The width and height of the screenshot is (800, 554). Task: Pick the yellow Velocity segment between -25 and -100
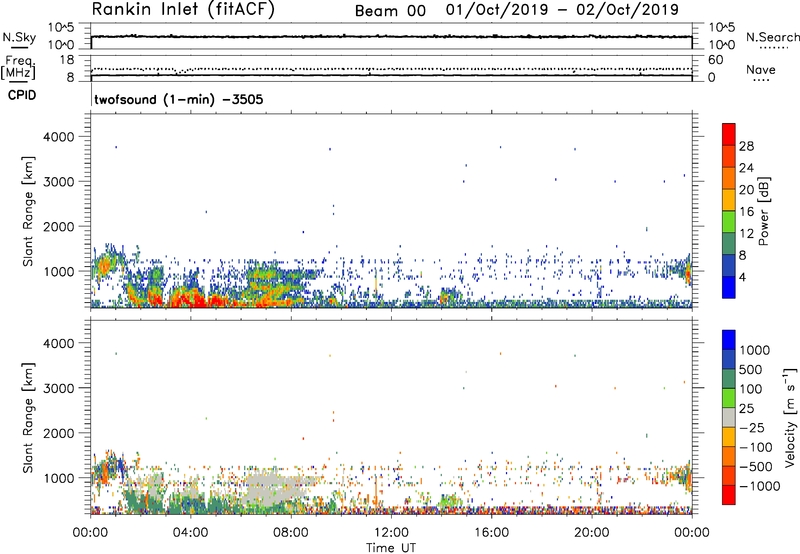[x=729, y=437]
